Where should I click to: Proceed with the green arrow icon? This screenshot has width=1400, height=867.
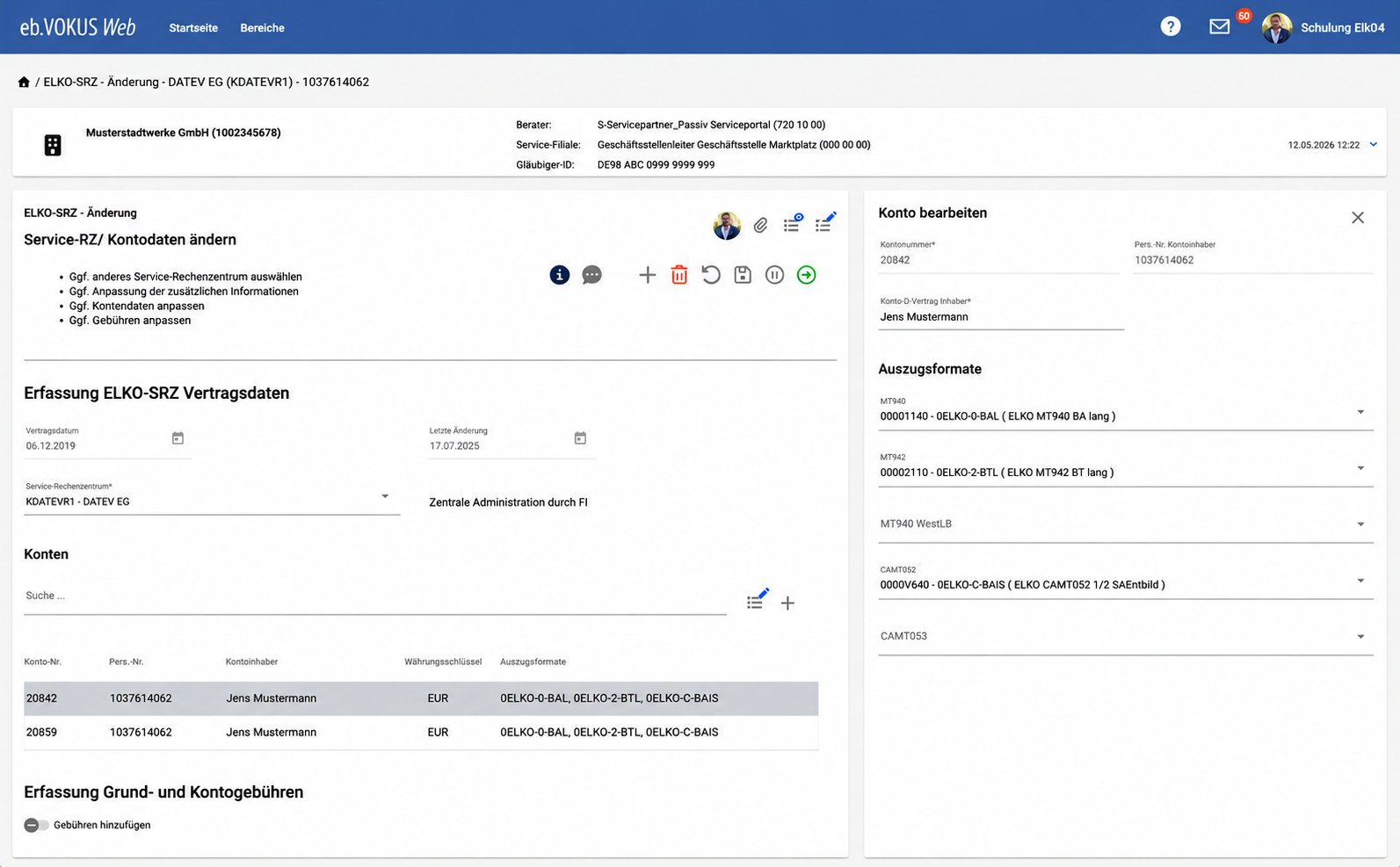pyautogui.click(x=806, y=275)
